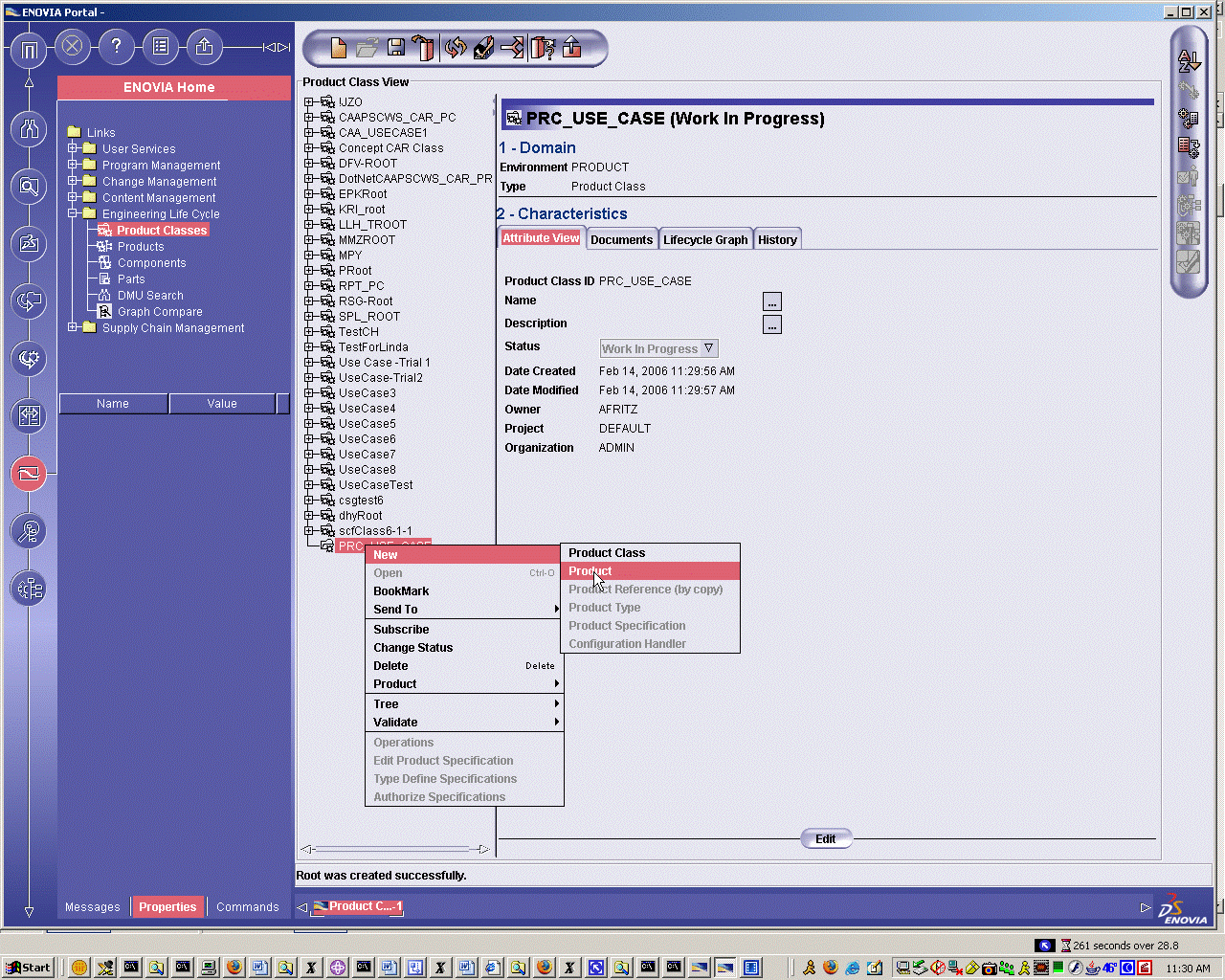1225x980 pixels.
Task: Click the Value column header in properties
Action: click(222, 404)
